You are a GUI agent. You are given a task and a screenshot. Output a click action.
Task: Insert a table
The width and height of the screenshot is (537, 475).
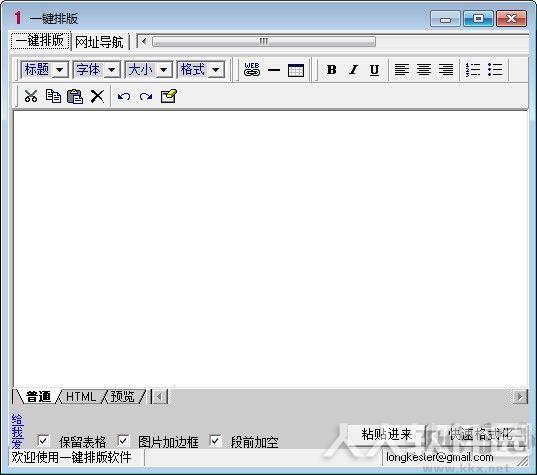coord(296,70)
